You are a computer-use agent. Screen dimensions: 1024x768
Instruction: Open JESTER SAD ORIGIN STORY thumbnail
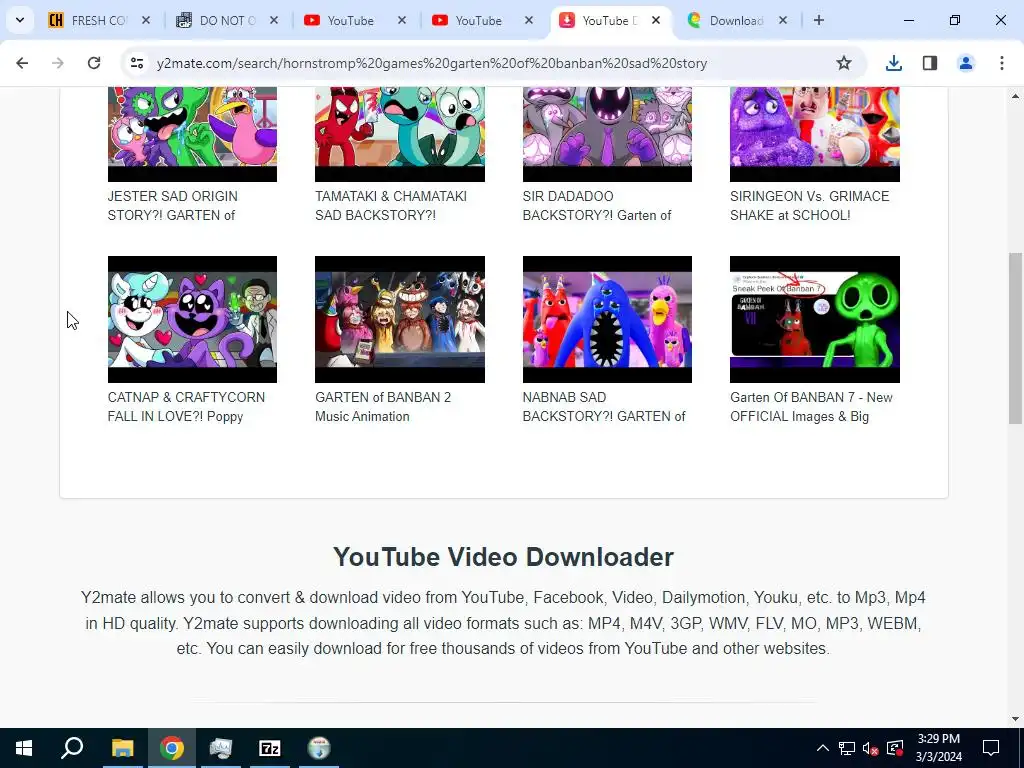192,134
